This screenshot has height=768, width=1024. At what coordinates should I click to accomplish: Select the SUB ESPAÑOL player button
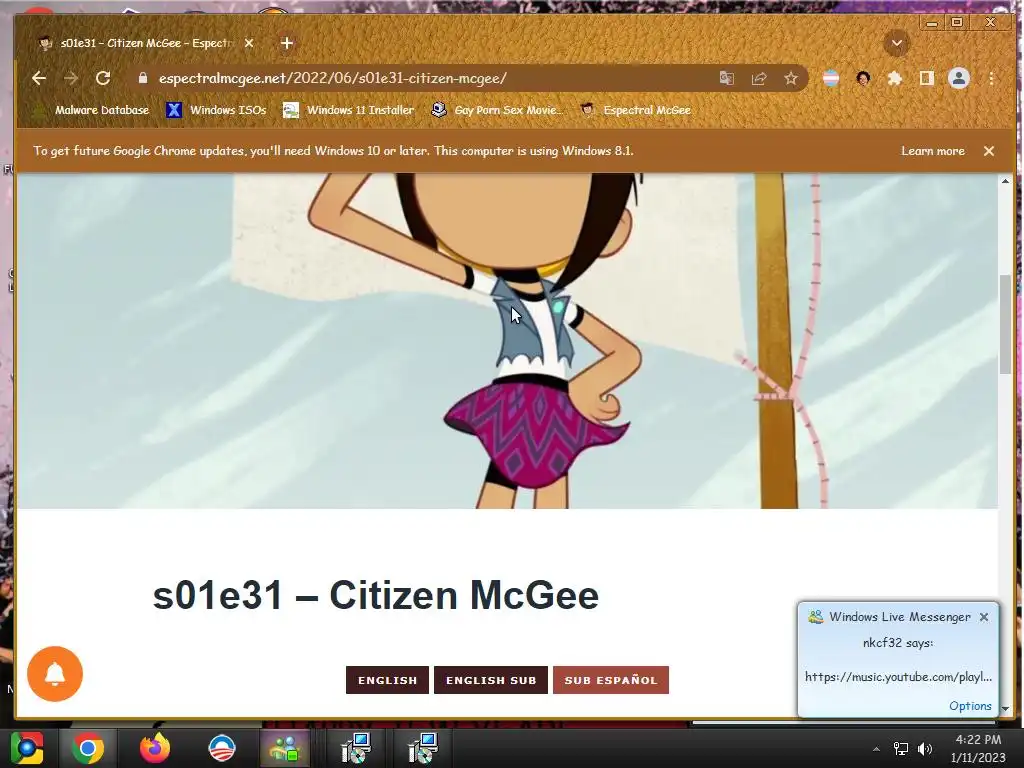pyautogui.click(x=611, y=680)
